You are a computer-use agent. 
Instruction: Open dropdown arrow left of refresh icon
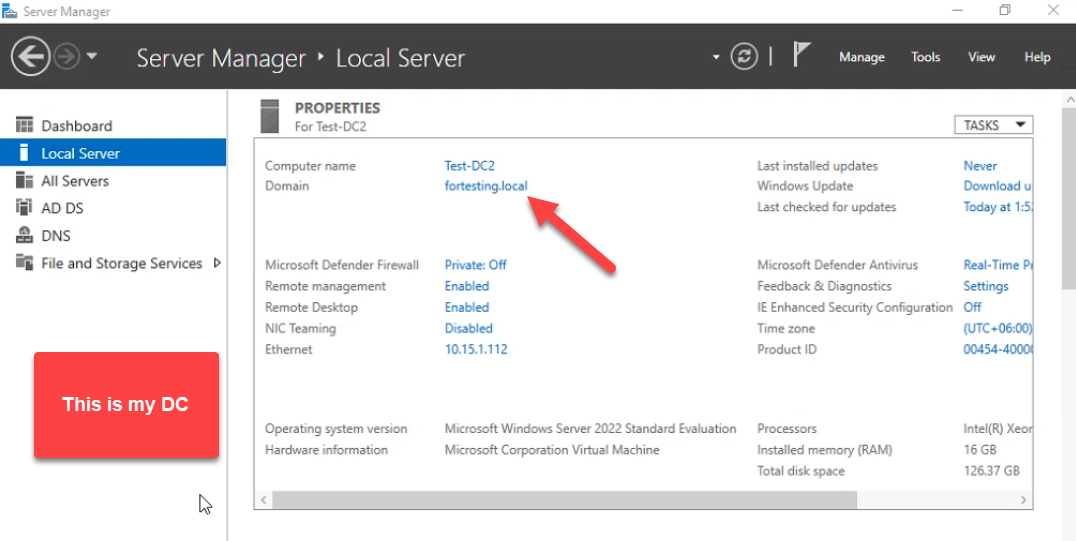[x=716, y=57]
